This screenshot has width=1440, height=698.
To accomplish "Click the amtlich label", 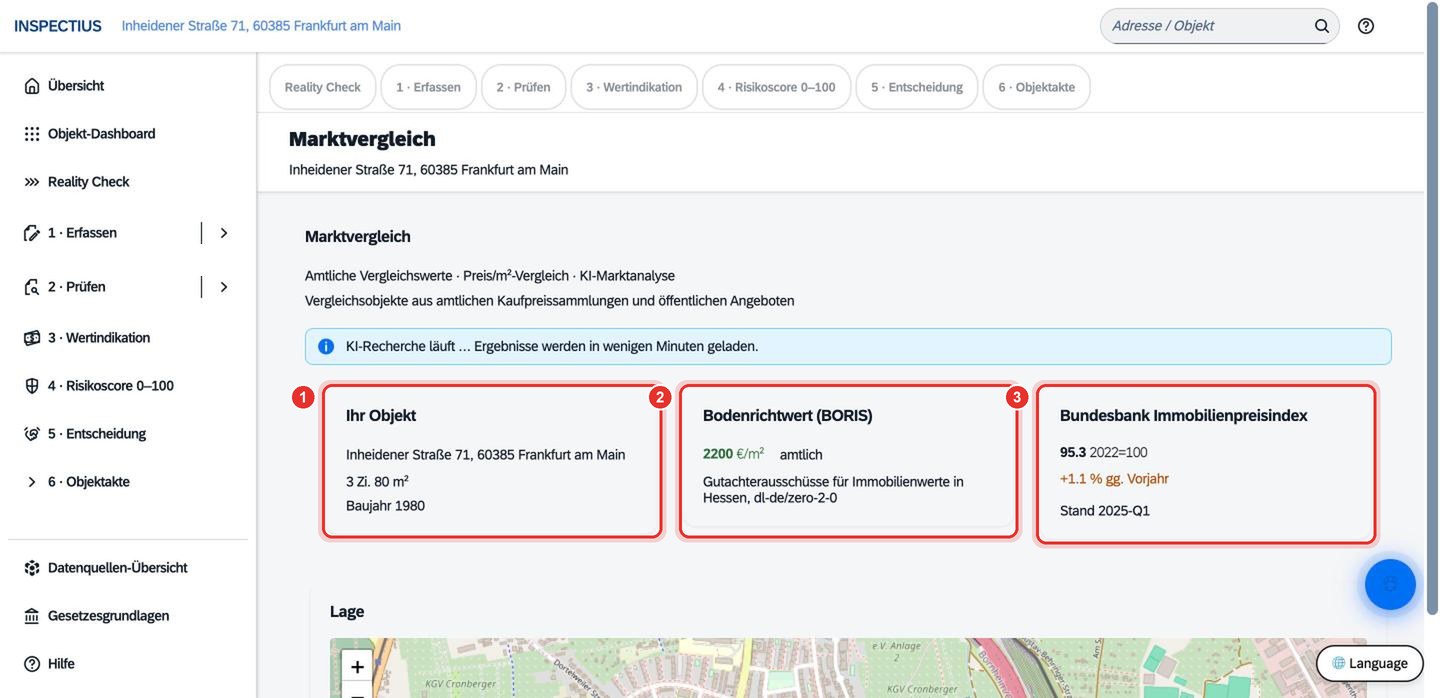I will click(801, 455).
